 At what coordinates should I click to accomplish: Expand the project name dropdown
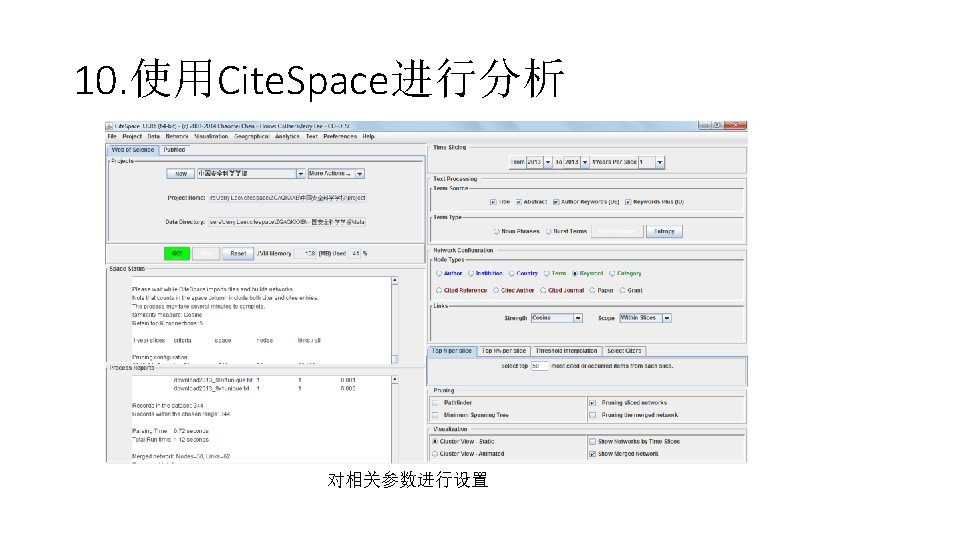point(301,174)
